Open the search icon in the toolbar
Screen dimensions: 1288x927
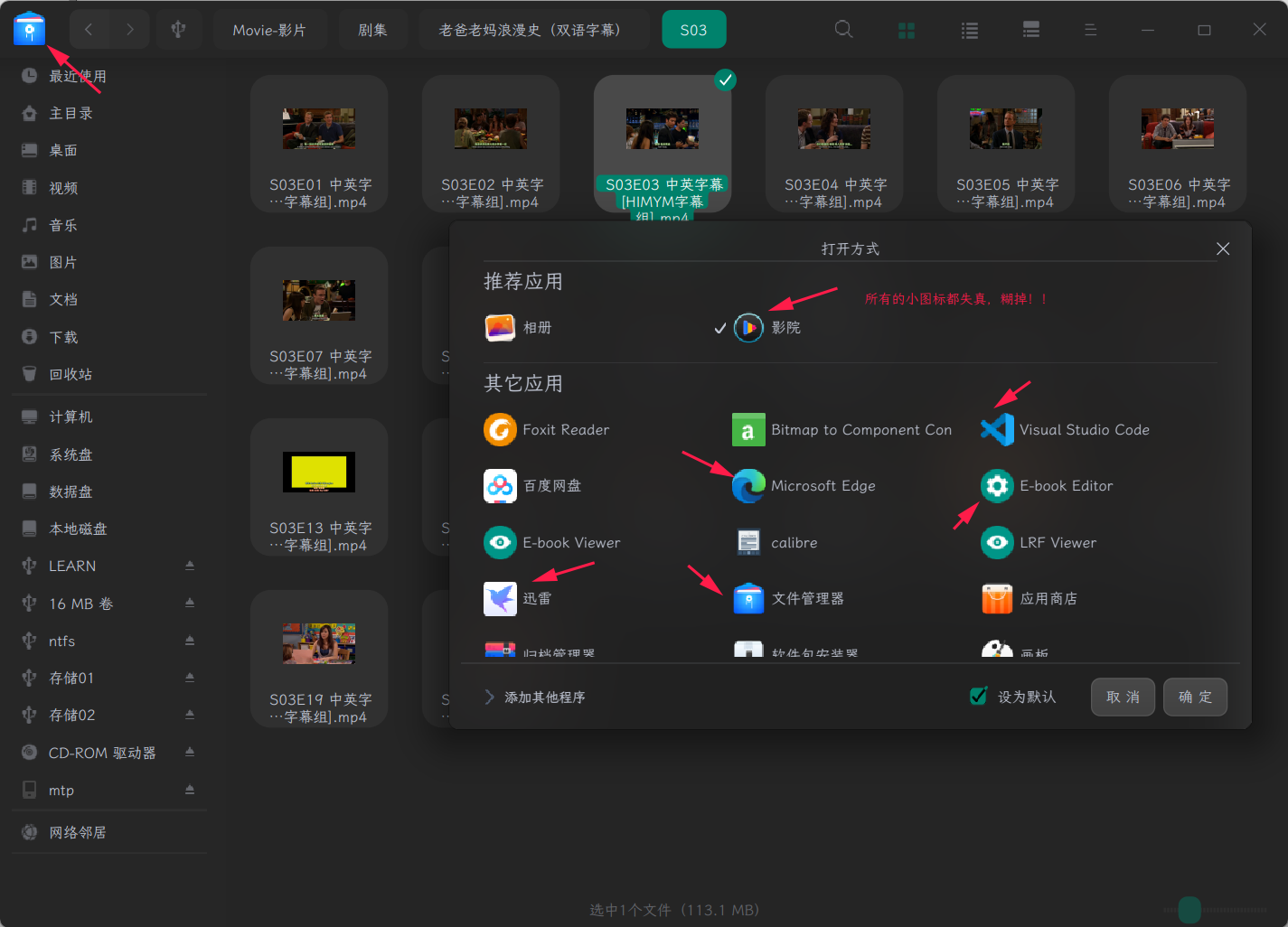point(843,29)
